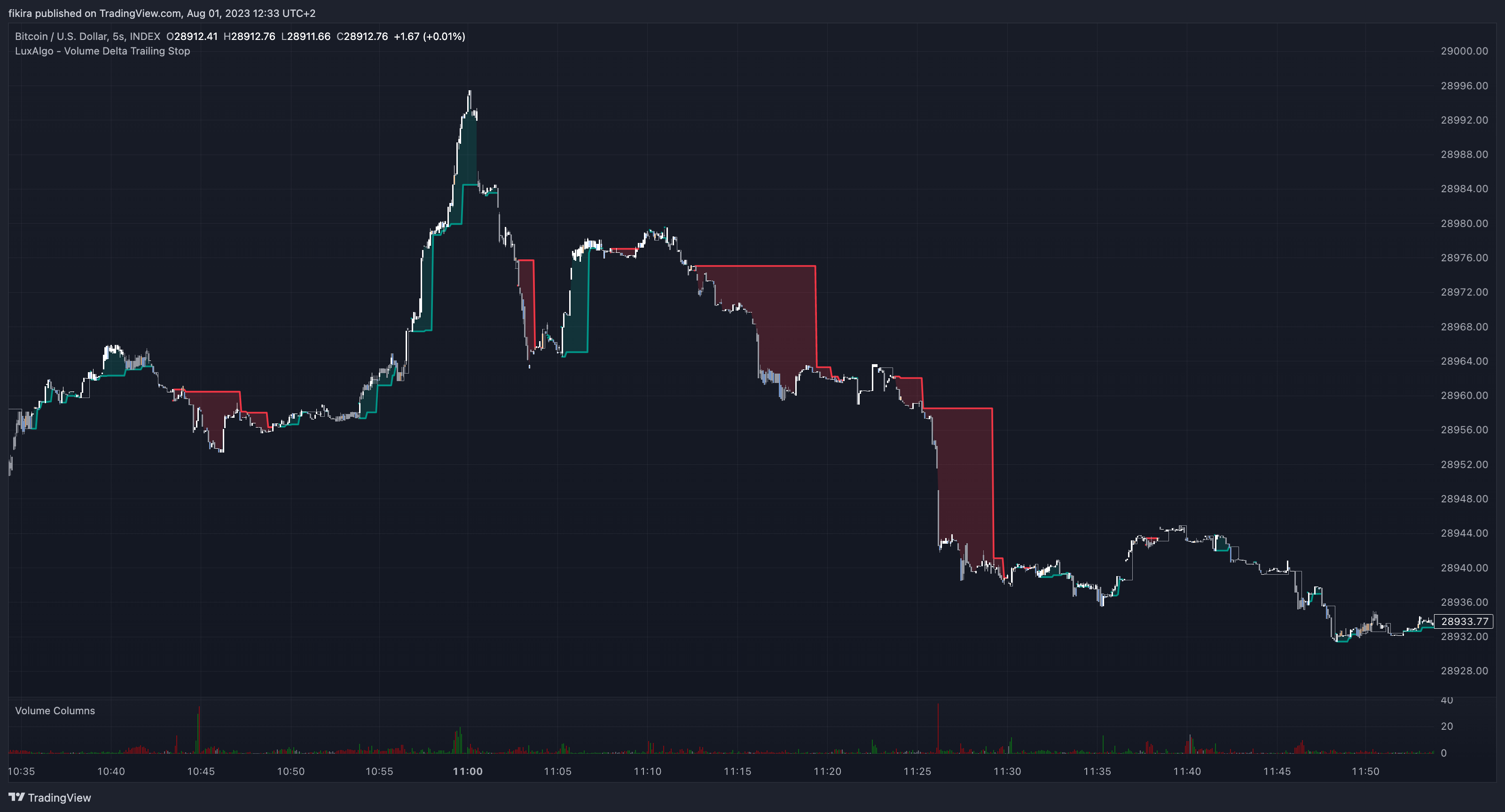Click the 28988.00 price axis label
This screenshot has width=1505, height=812.
[x=1464, y=154]
